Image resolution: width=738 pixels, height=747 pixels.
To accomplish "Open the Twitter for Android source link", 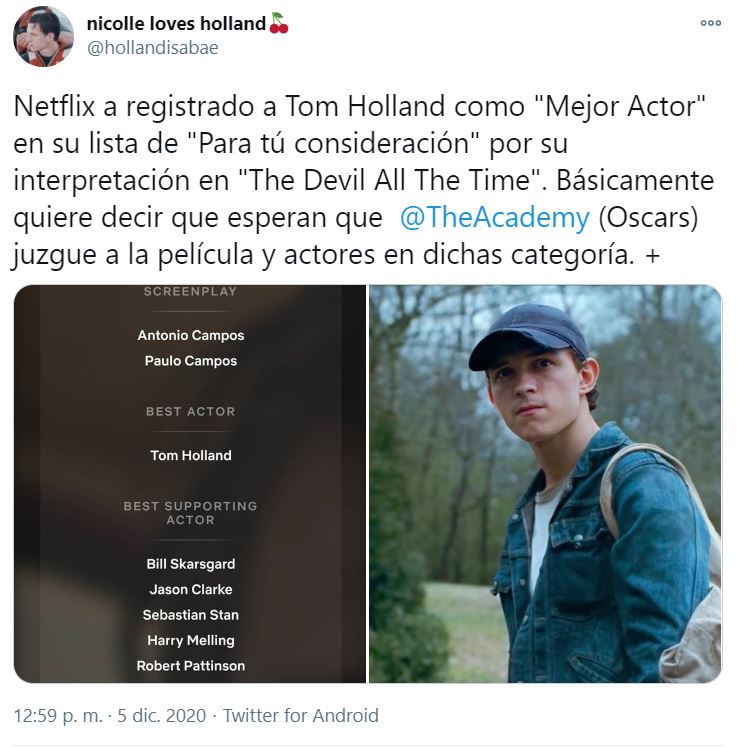I will [x=301, y=716].
